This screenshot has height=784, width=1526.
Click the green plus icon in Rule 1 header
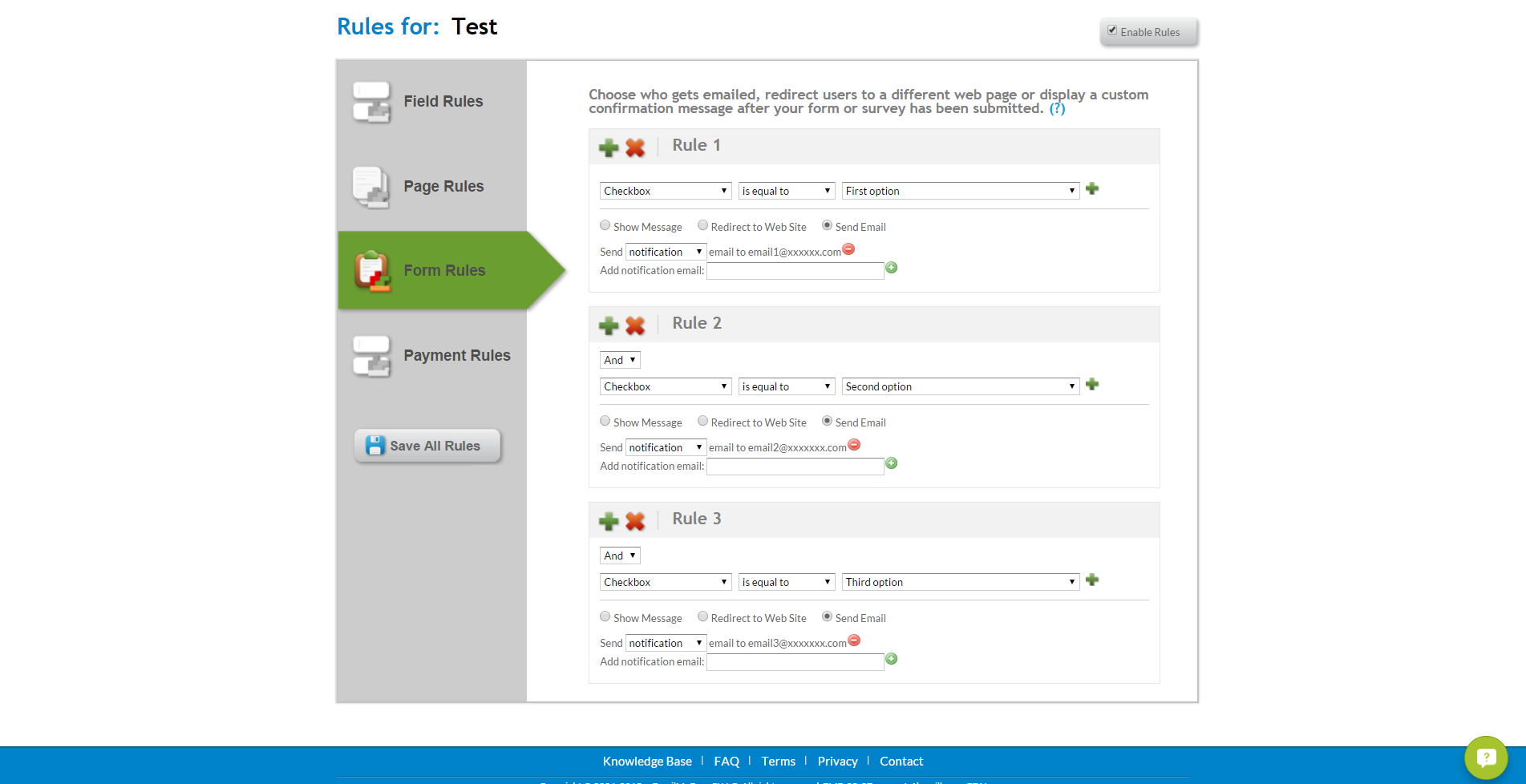click(x=609, y=148)
